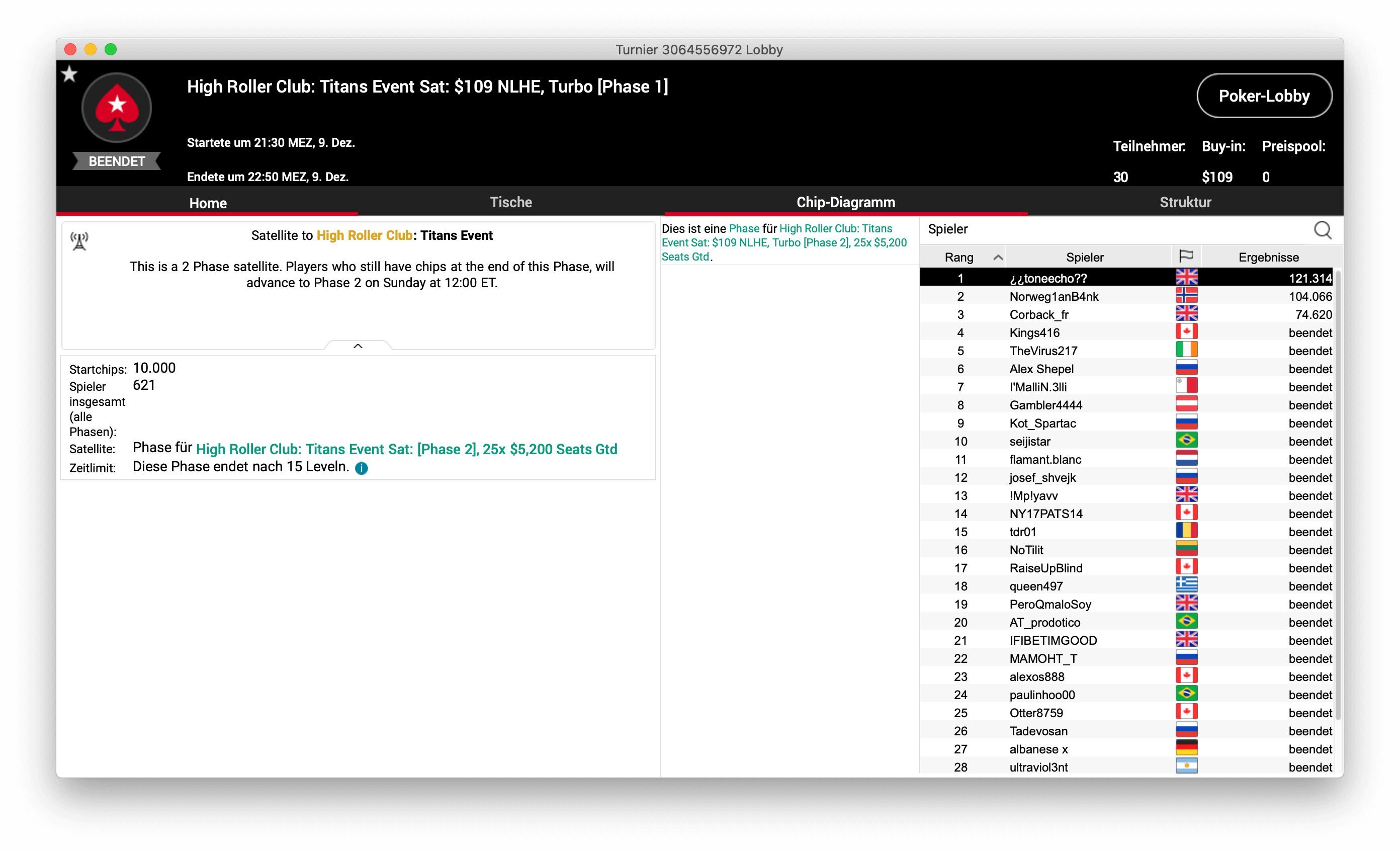Sort by Ergebnisse column header

pos(1268,258)
